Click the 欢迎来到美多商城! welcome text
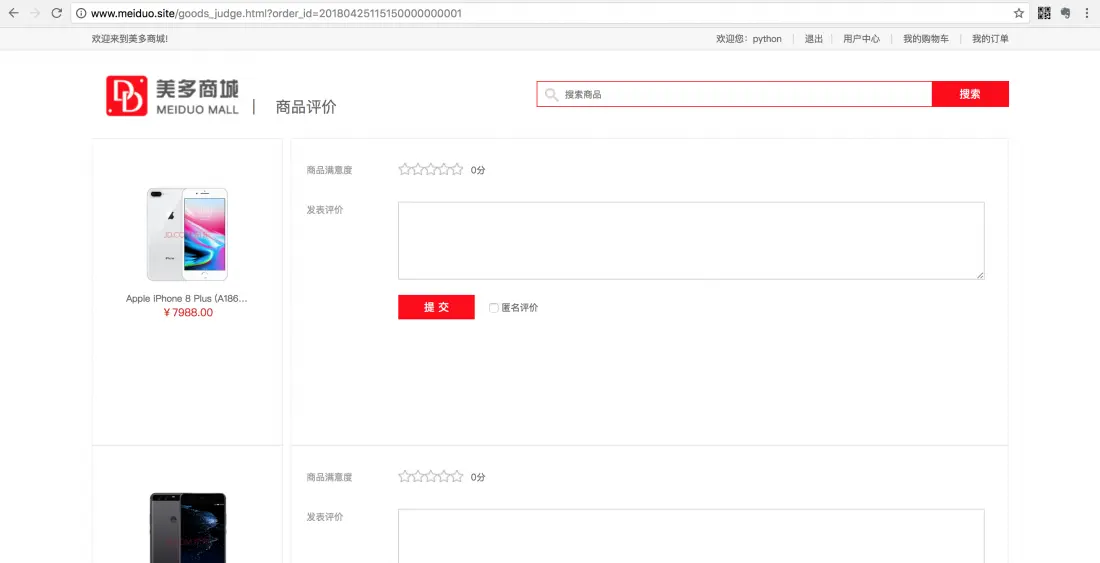The width and height of the screenshot is (1100, 563). [x=130, y=39]
